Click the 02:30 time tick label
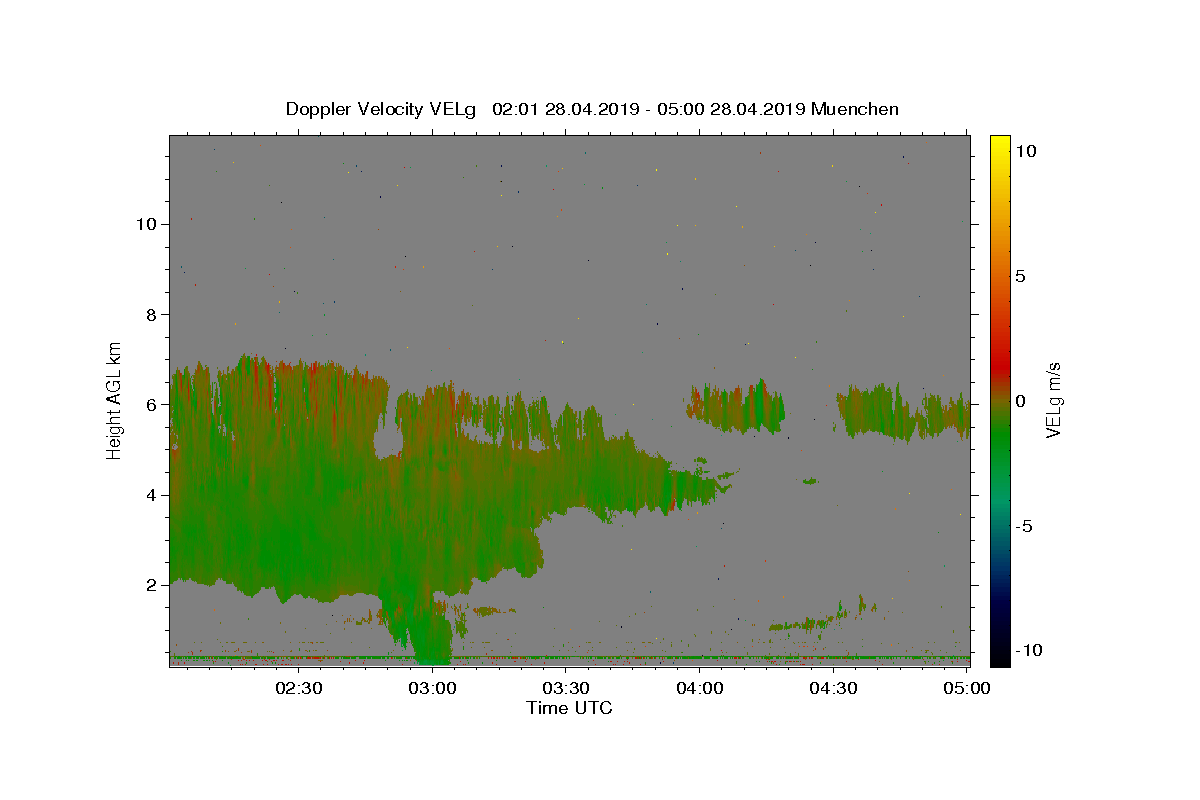Viewport: 1200px width, 800px height. pyautogui.click(x=300, y=688)
